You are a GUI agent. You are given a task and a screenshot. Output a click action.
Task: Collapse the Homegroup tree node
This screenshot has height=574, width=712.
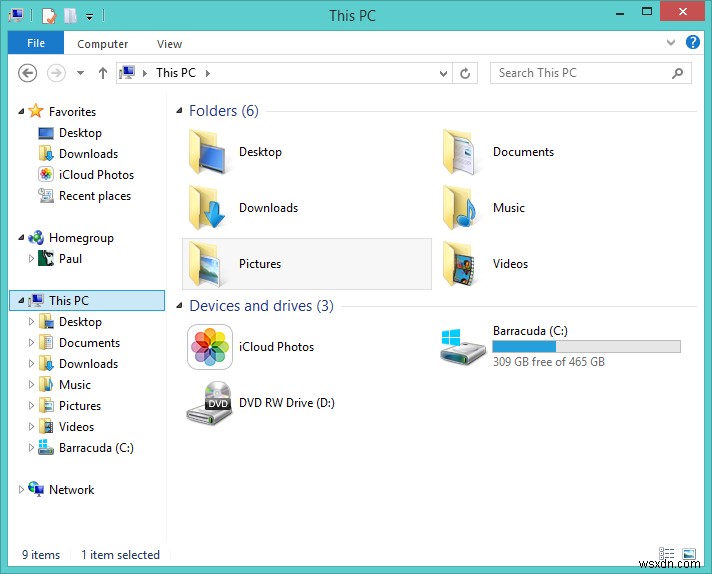(x=21, y=238)
